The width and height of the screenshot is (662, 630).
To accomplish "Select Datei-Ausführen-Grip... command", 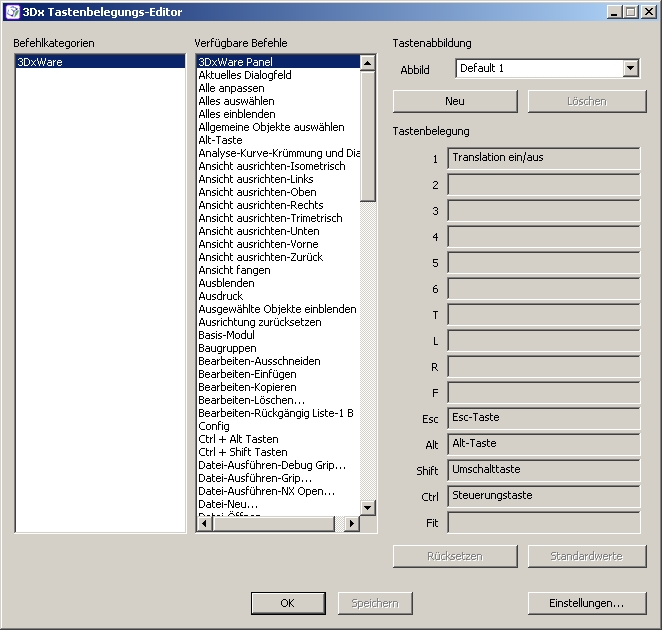I will coord(278,478).
